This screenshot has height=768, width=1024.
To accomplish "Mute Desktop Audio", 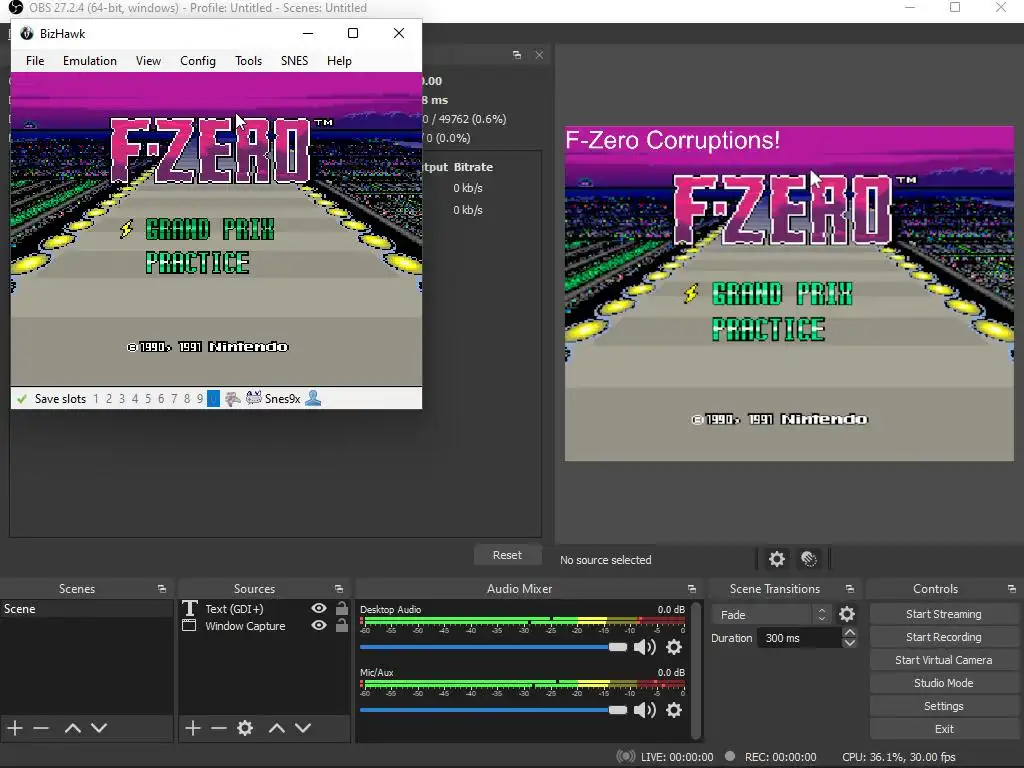I will point(645,647).
